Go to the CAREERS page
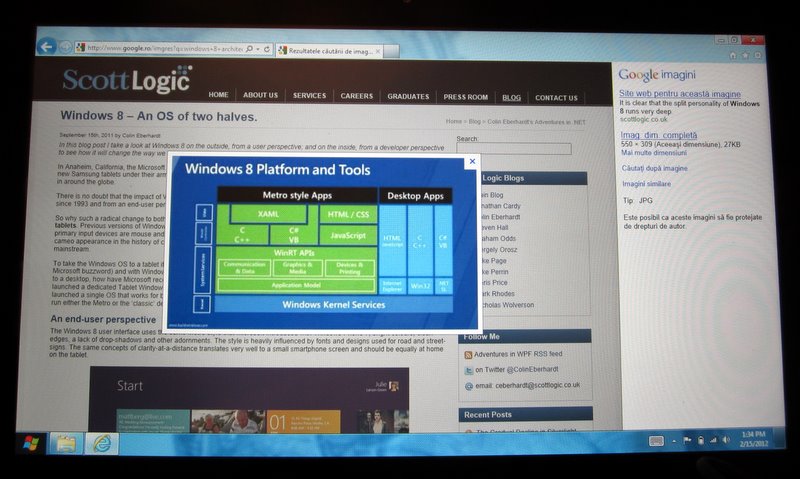Image resolution: width=800 pixels, height=479 pixels. [x=357, y=96]
